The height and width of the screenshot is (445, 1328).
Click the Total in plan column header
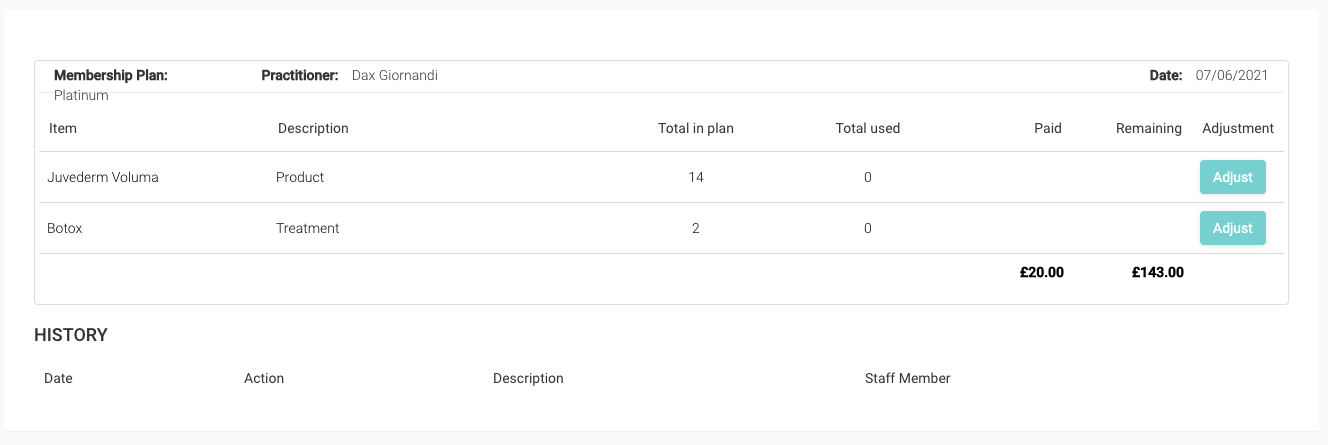696,128
